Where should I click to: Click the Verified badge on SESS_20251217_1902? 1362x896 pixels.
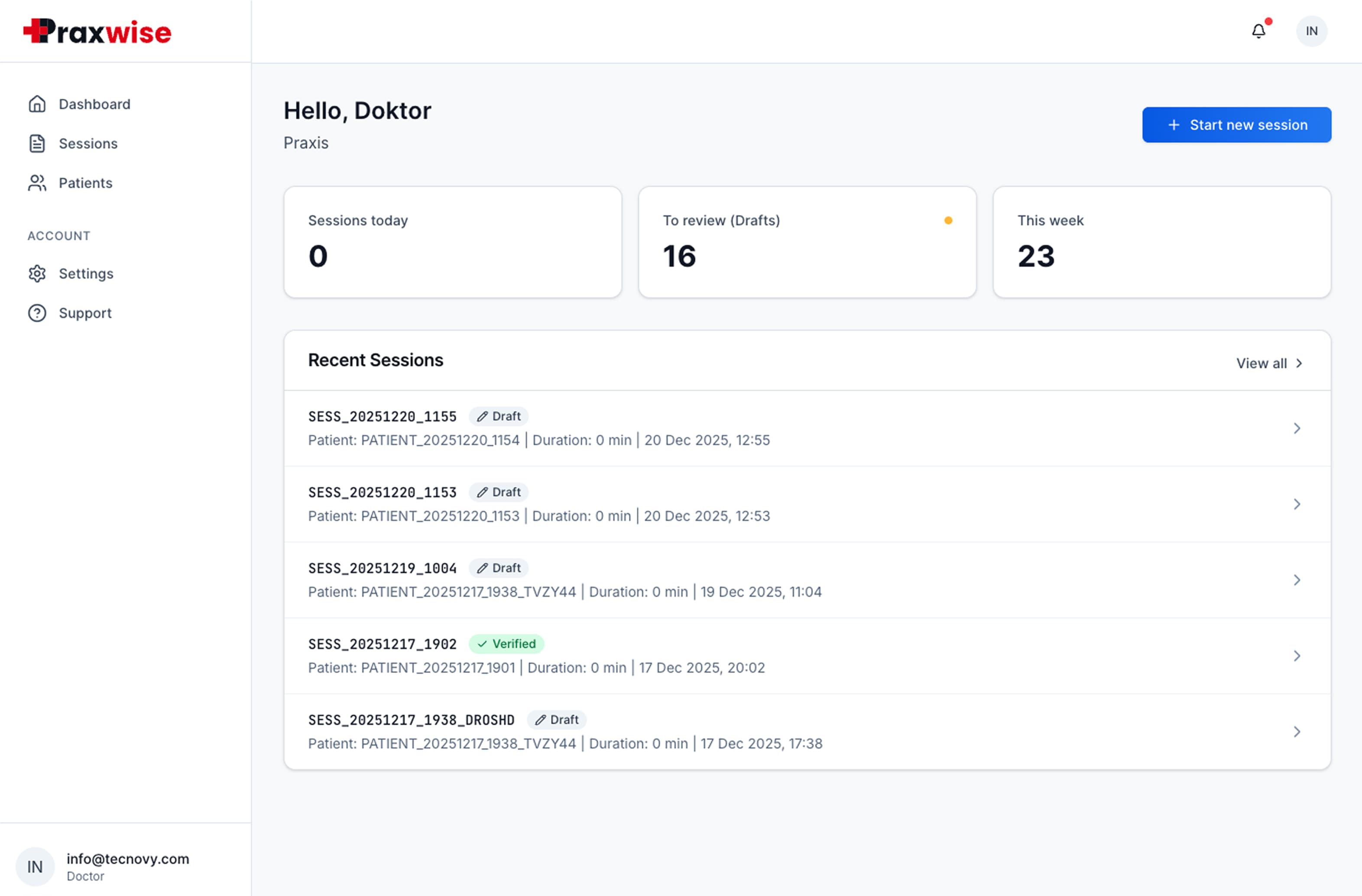[506, 643]
